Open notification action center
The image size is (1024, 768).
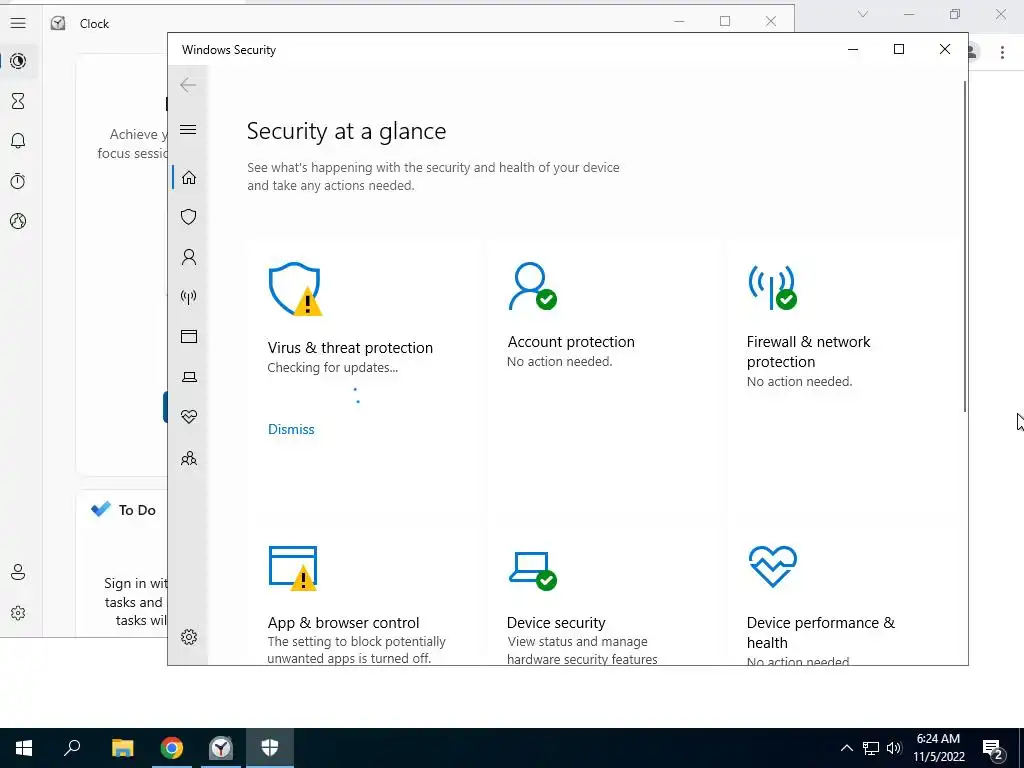click(993, 749)
